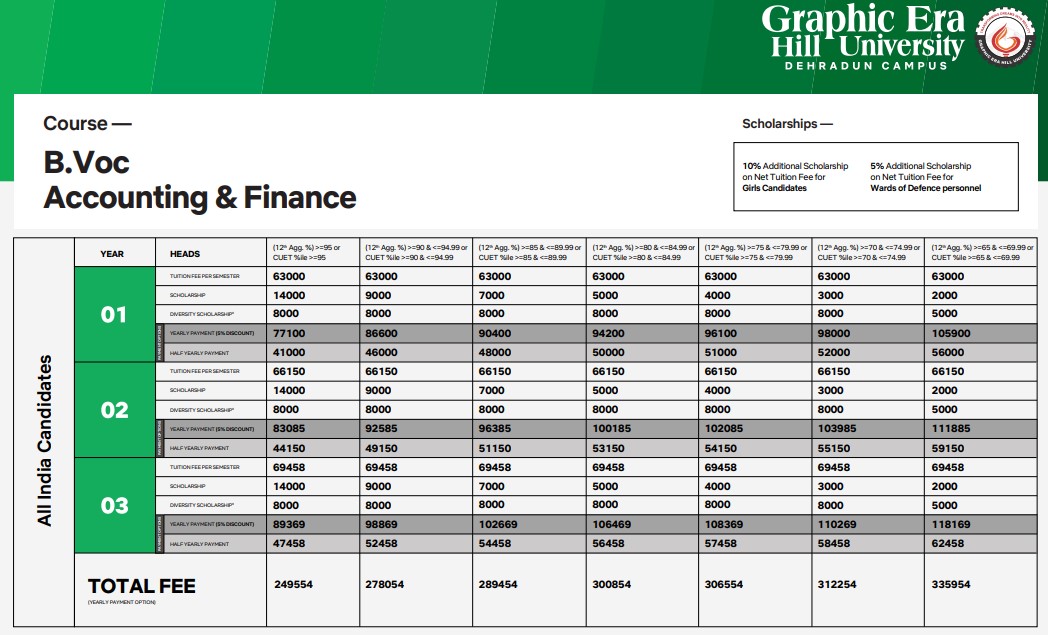Click year 03 yearly payment 108369
This screenshot has width=1048, height=635.
(724, 525)
